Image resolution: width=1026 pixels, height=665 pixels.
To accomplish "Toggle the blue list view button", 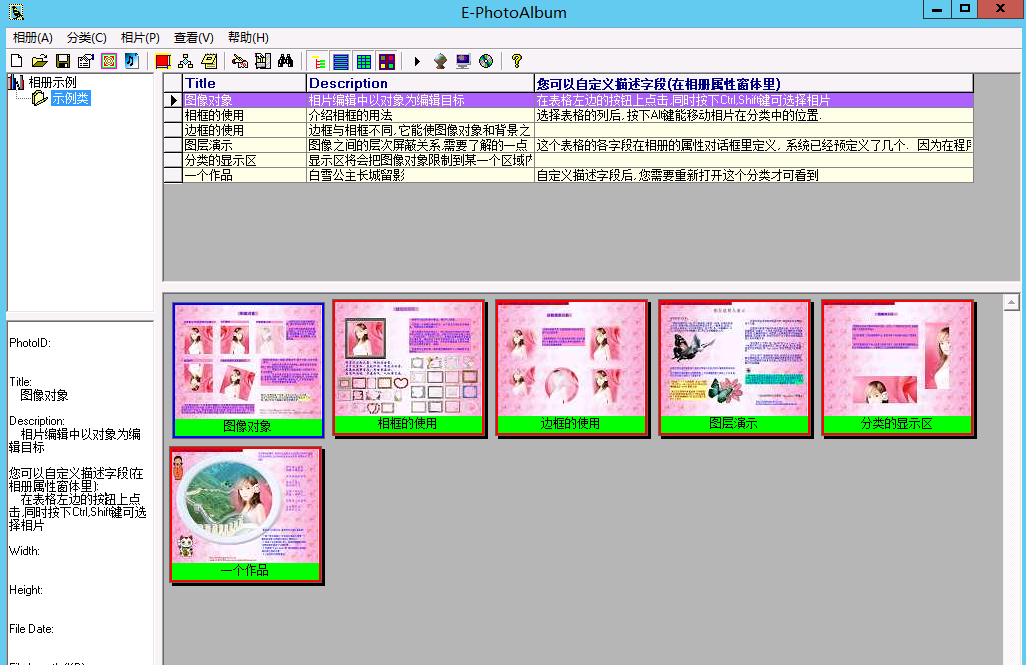I will (x=341, y=62).
